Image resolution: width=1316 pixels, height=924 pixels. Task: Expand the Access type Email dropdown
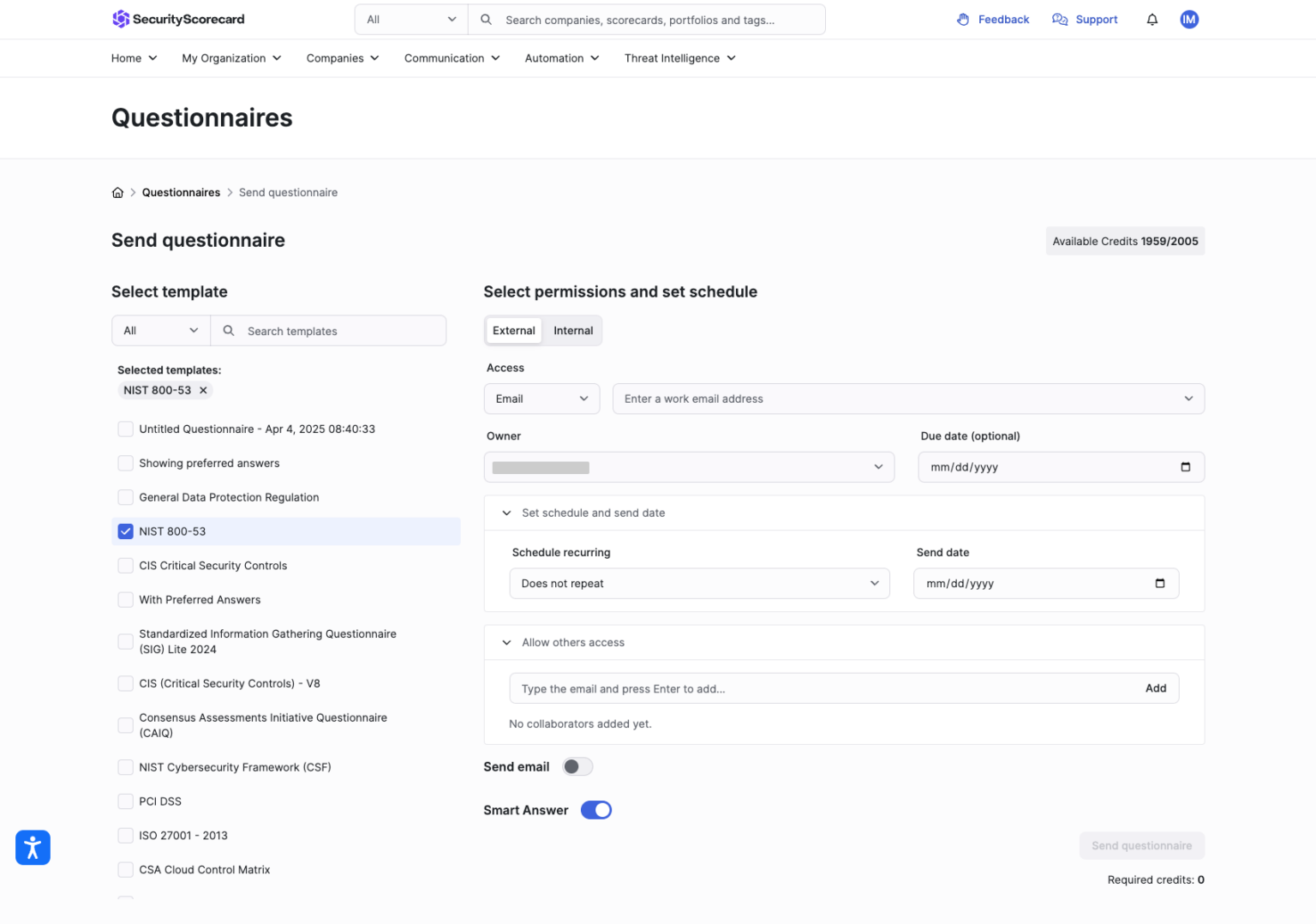[541, 399]
